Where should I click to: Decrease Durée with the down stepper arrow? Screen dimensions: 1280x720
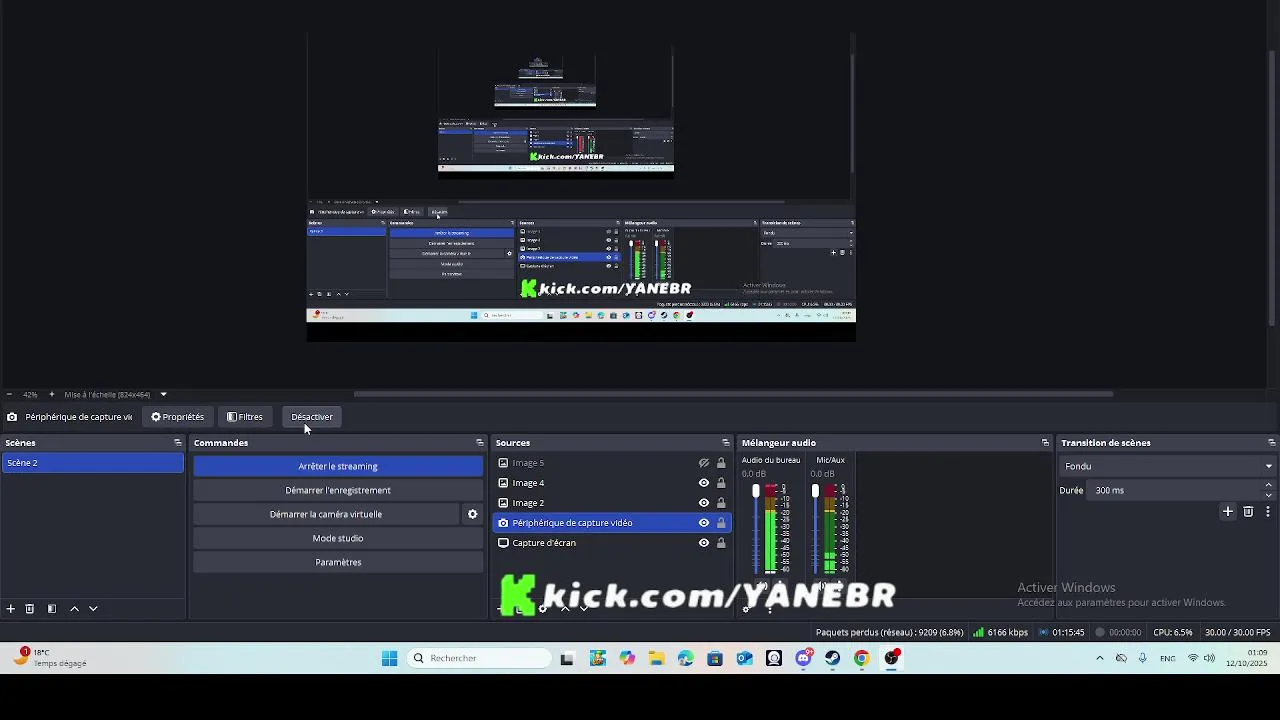(x=1269, y=495)
